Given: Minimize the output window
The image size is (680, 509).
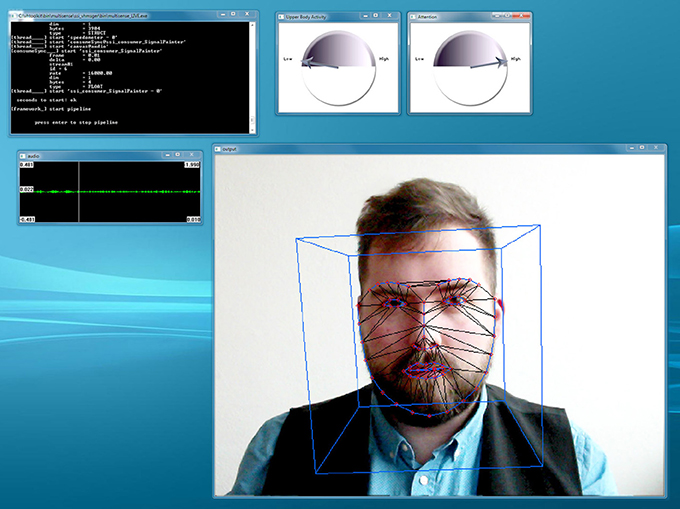Looking at the screenshot, I should [x=632, y=148].
